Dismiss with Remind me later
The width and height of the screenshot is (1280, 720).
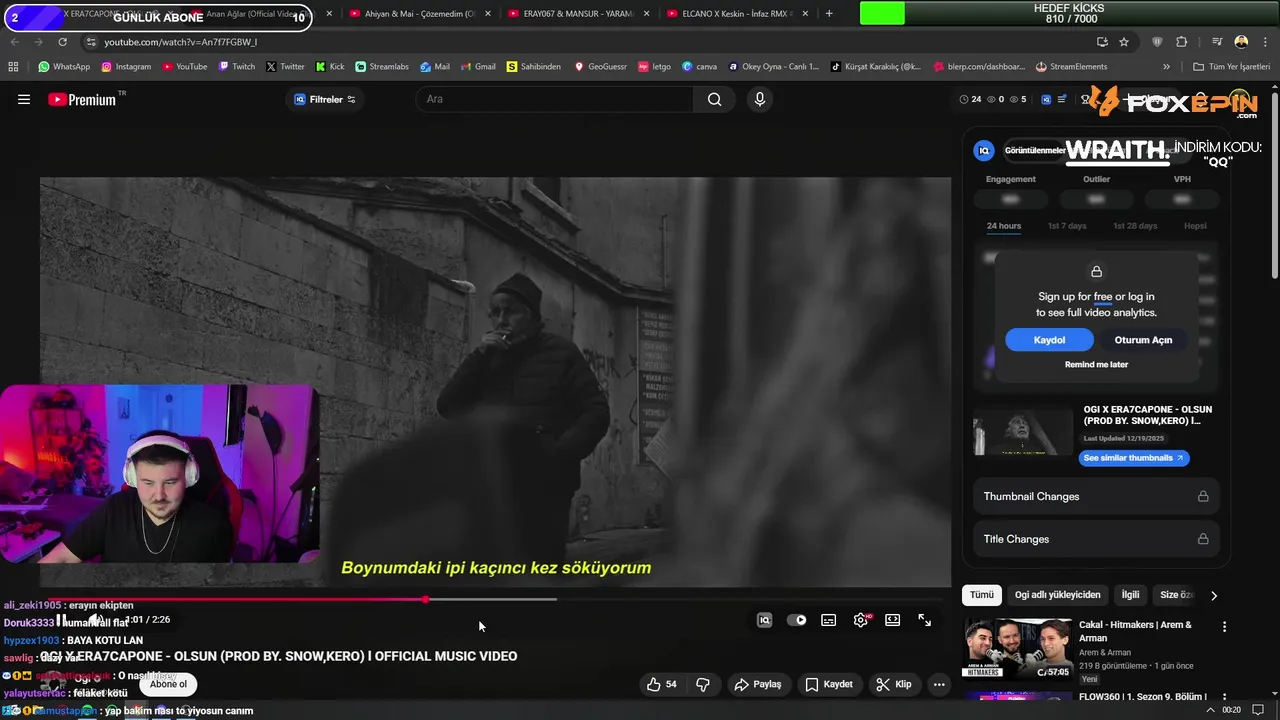coord(1096,364)
